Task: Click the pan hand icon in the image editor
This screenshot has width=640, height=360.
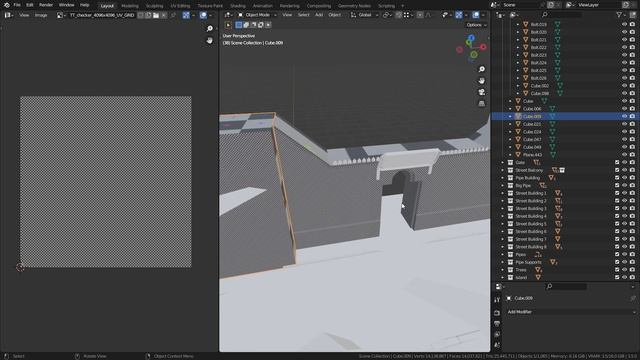Action: coord(210,40)
